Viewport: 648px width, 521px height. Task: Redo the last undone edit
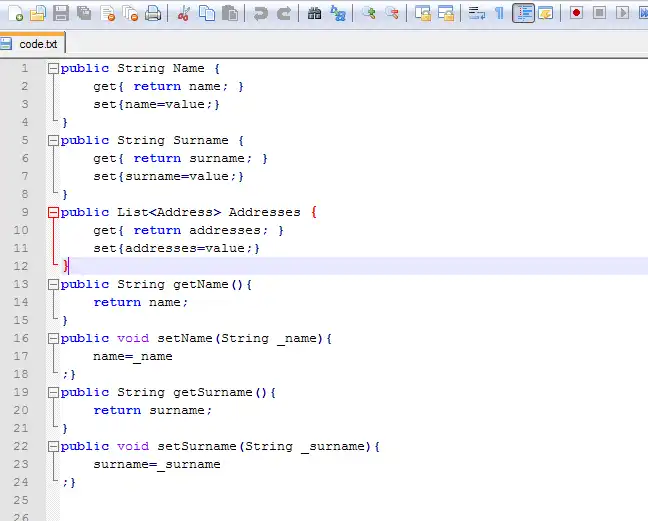[284, 13]
